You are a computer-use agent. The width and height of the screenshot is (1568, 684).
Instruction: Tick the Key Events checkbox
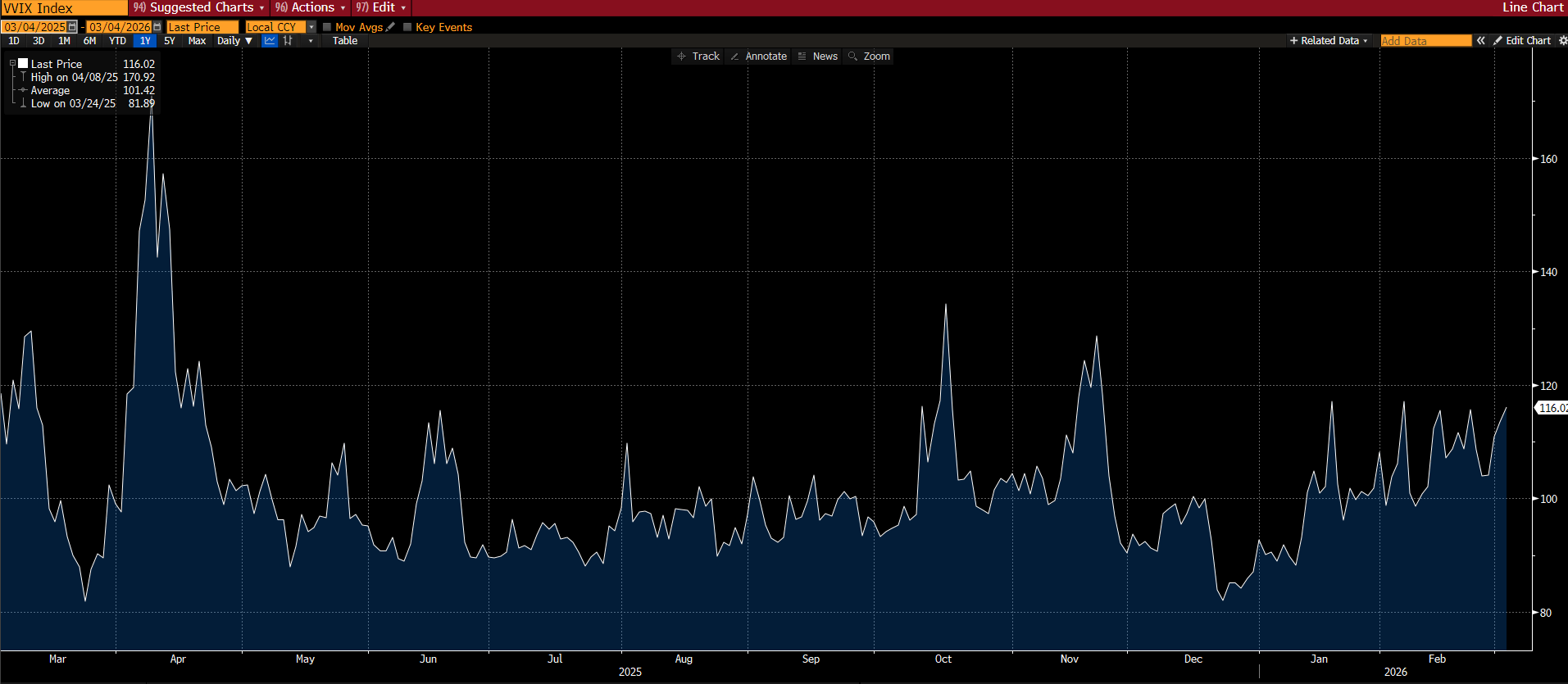[x=407, y=27]
